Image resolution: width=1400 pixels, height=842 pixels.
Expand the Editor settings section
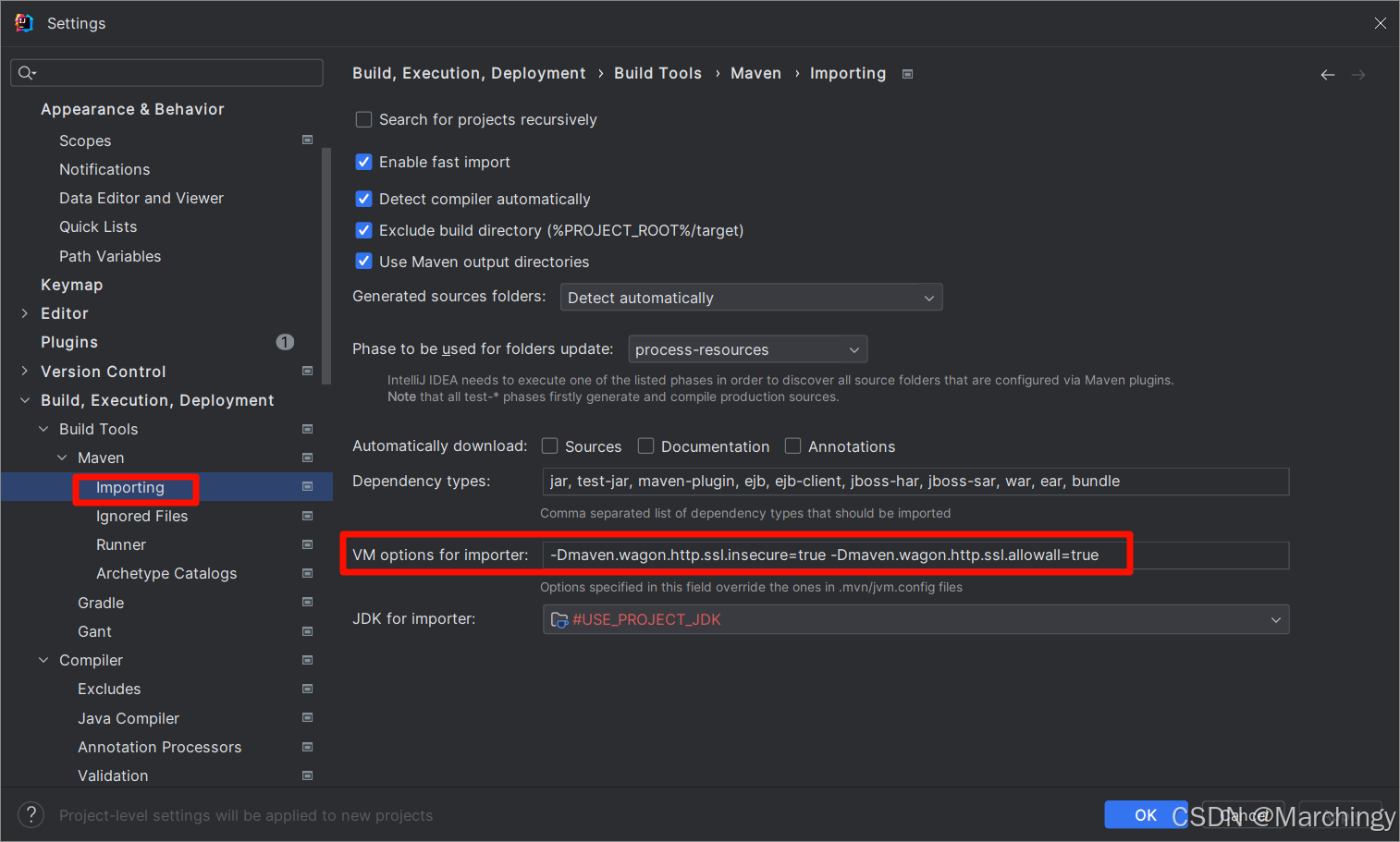click(25, 313)
